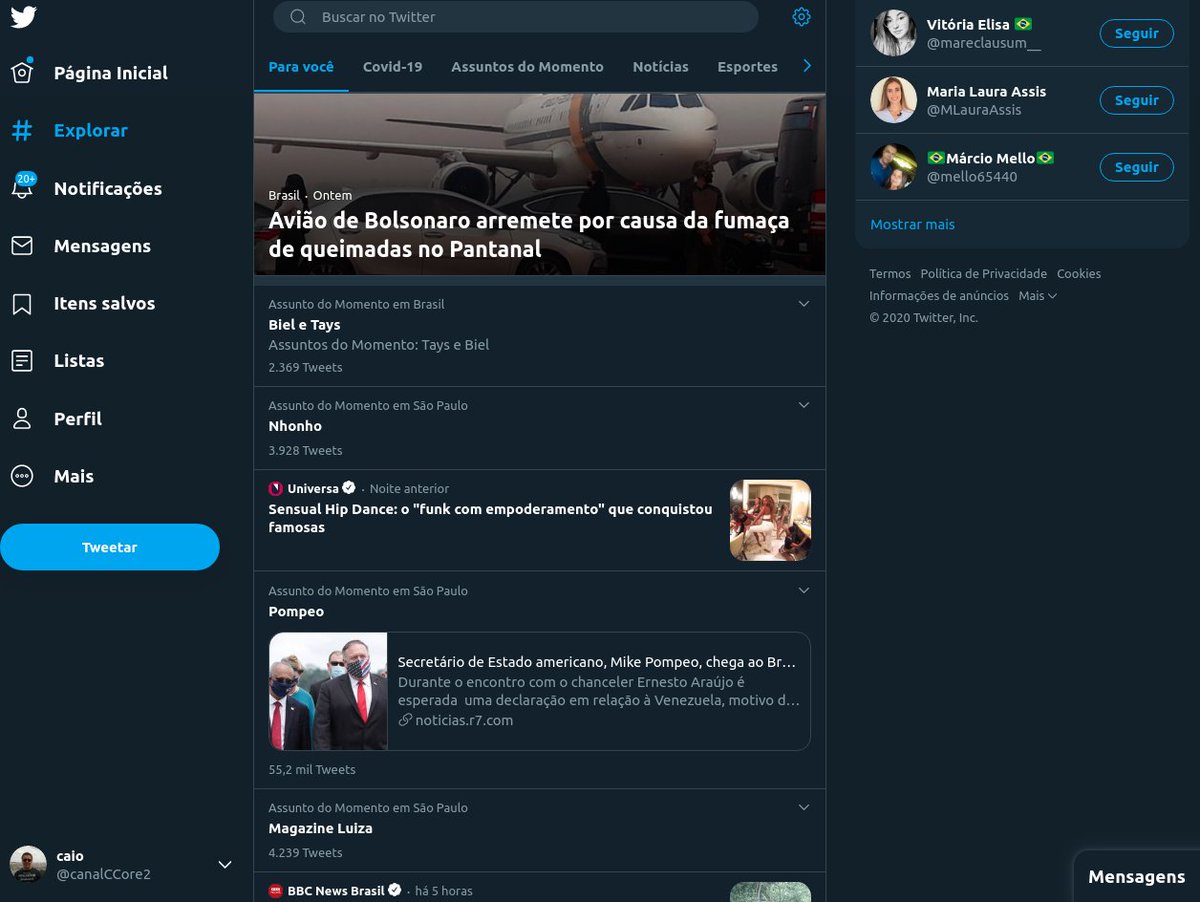Click the @mello65440 handle
Viewport: 1200px width, 902px height.
click(x=972, y=177)
